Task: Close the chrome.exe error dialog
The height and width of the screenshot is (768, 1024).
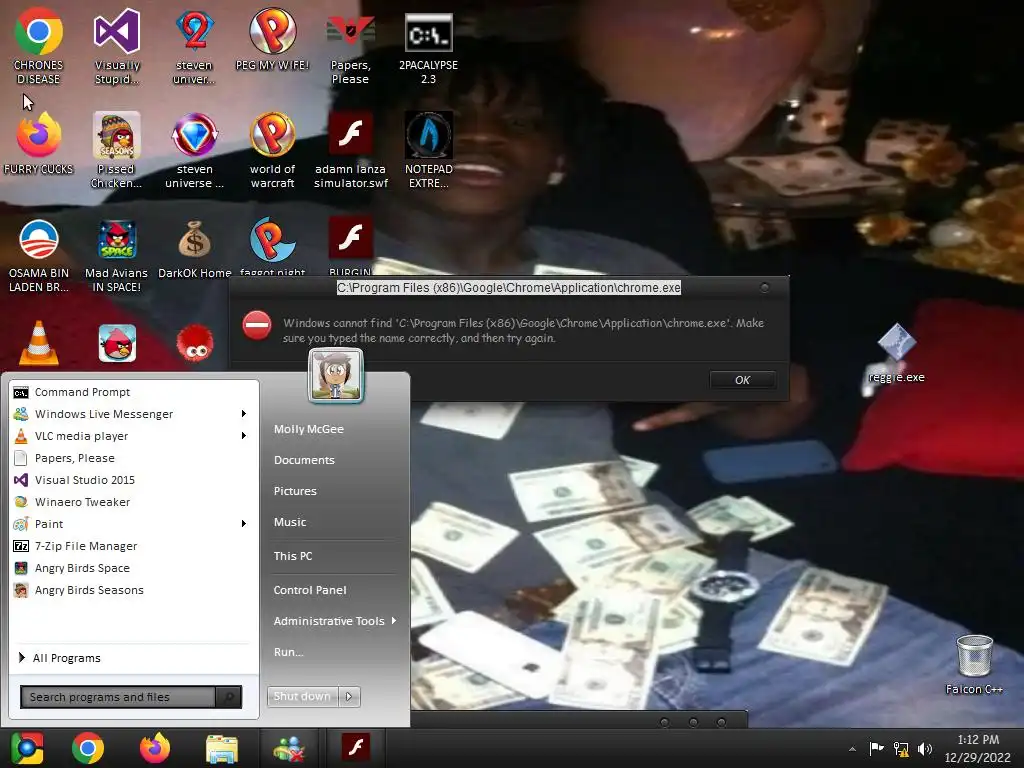Action: [765, 287]
